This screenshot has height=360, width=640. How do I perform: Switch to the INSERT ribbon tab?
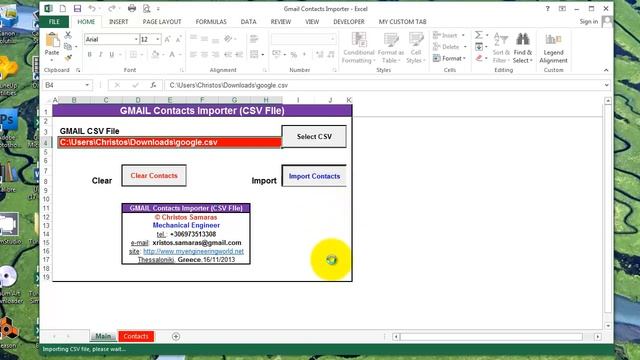(x=118, y=22)
